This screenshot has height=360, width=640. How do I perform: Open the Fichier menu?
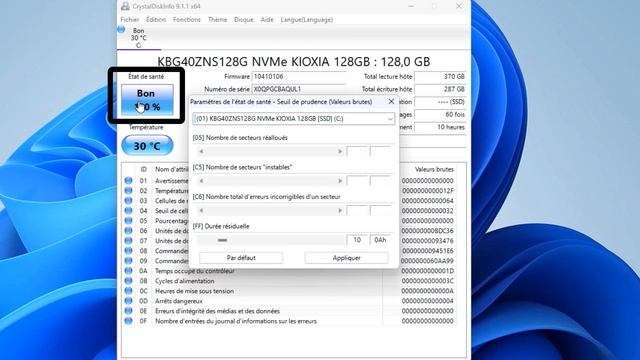click(x=129, y=20)
